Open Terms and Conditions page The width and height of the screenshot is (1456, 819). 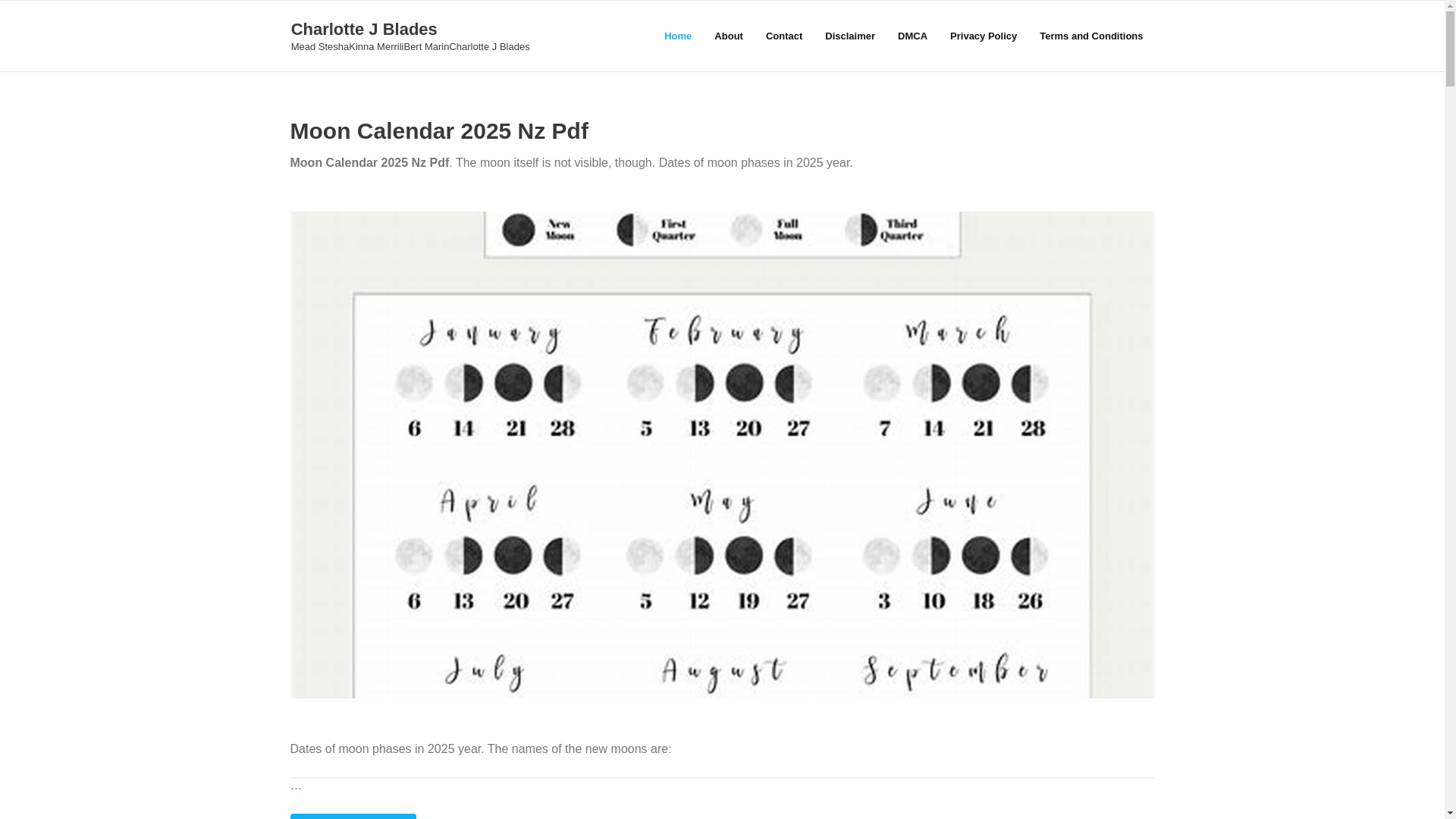pyautogui.click(x=1090, y=36)
